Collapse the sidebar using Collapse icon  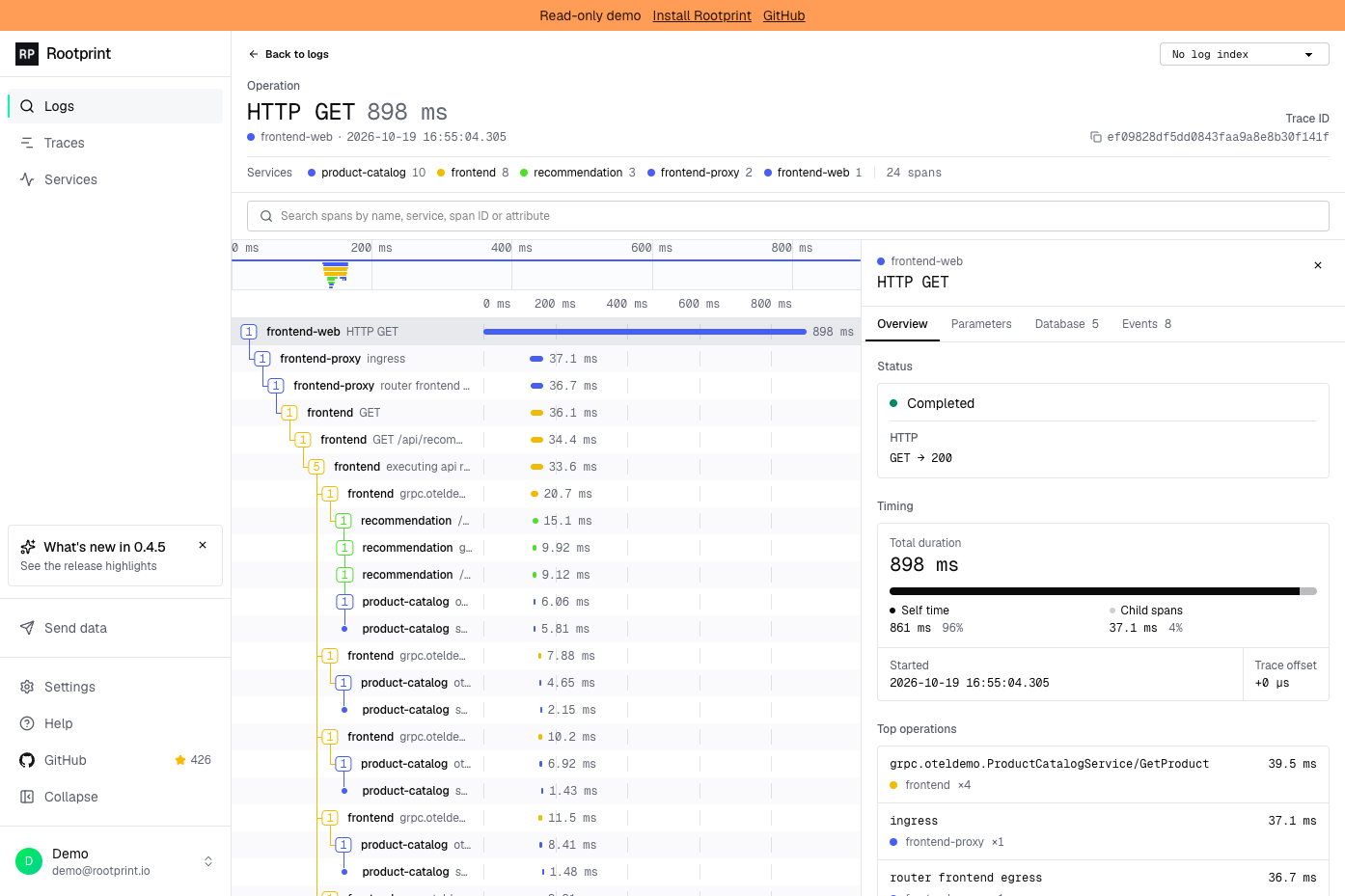pos(27,797)
